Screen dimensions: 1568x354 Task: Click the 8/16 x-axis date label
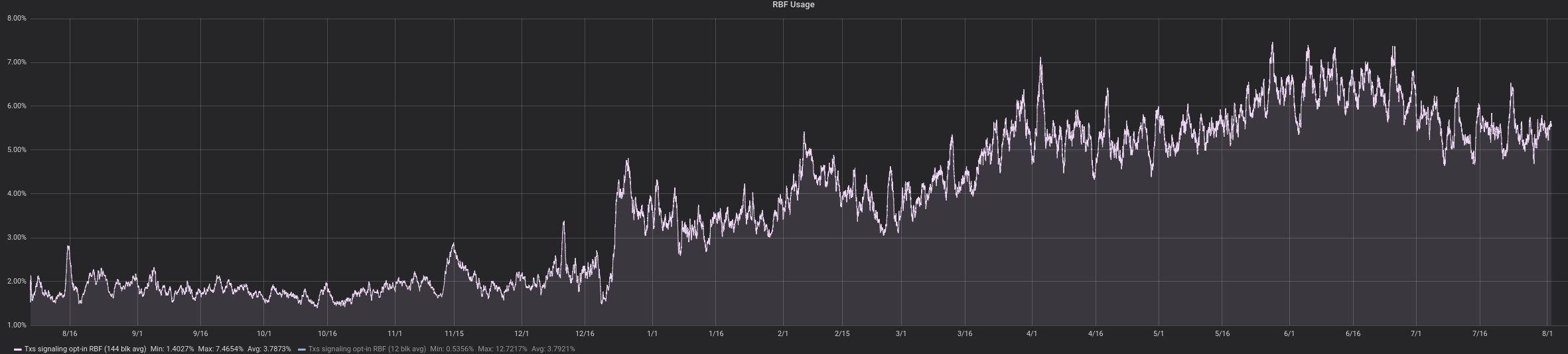(x=70, y=333)
